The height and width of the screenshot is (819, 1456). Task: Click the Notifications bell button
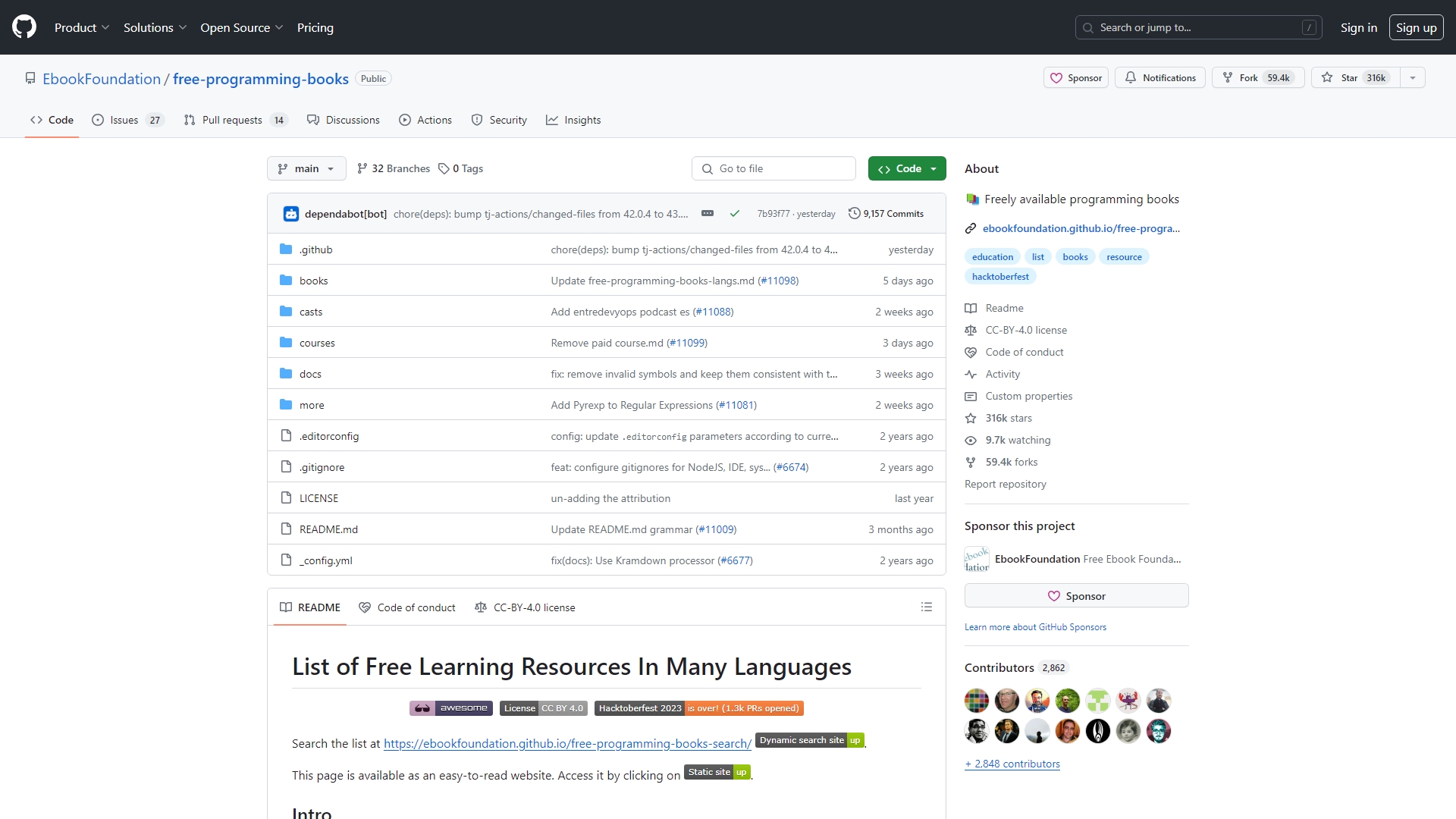tap(1159, 77)
